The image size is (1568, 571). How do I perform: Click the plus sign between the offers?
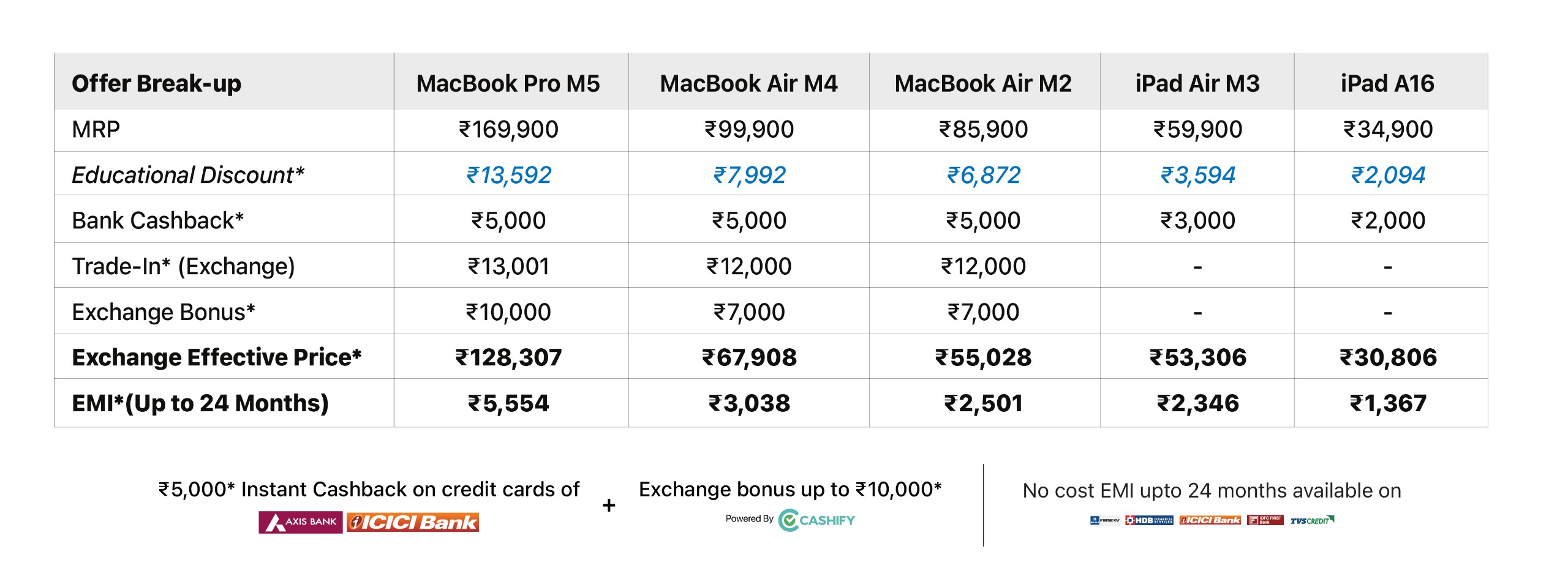tap(609, 506)
